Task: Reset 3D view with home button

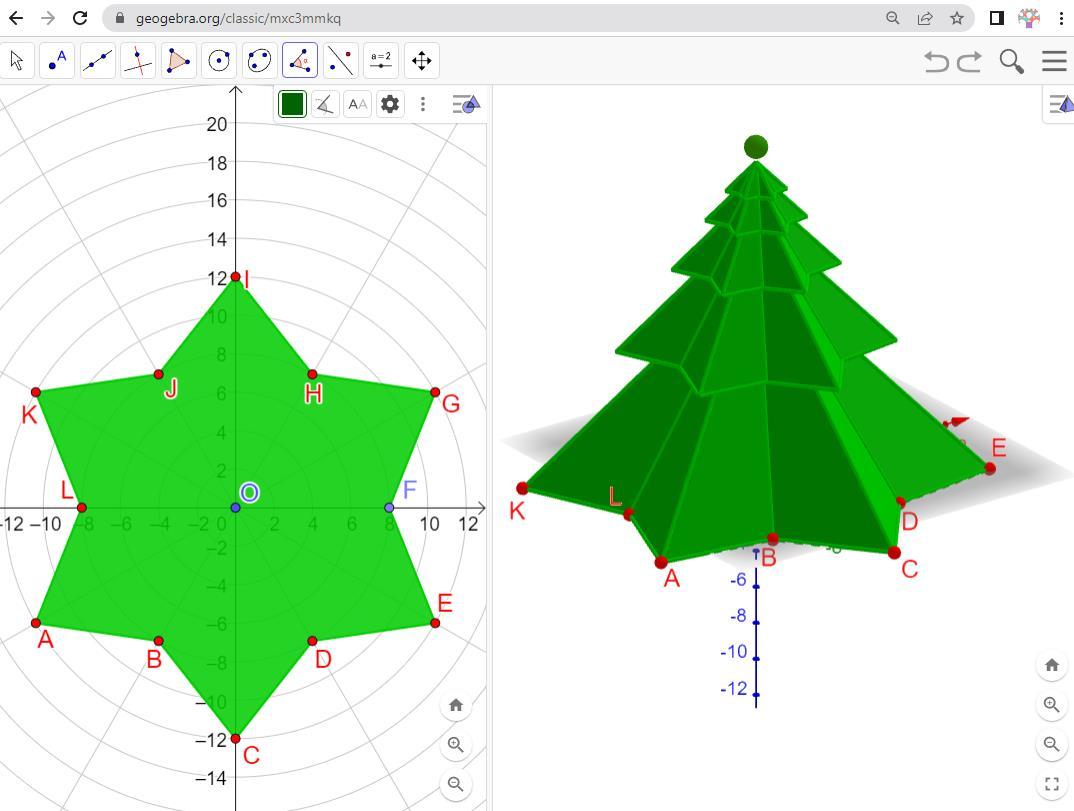Action: click(1052, 665)
